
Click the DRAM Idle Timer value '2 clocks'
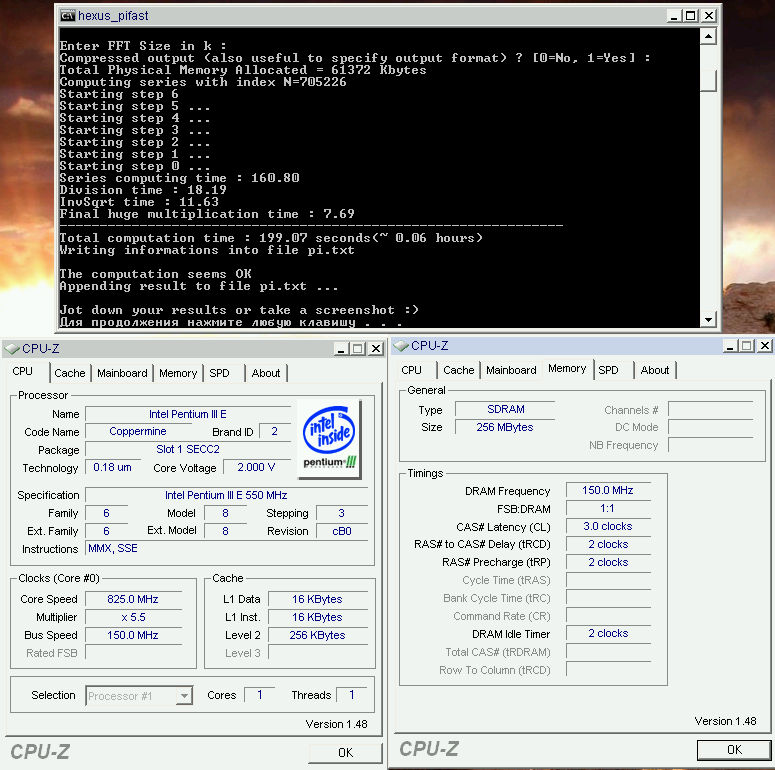pyautogui.click(x=608, y=634)
